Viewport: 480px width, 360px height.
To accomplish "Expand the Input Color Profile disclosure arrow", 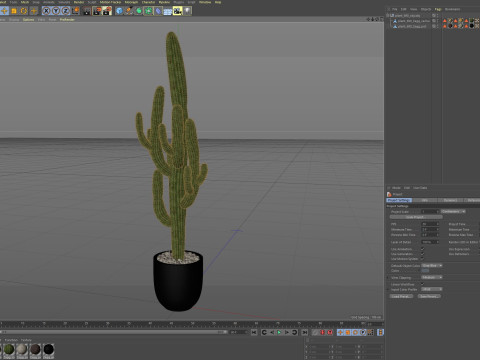I will [388, 289].
